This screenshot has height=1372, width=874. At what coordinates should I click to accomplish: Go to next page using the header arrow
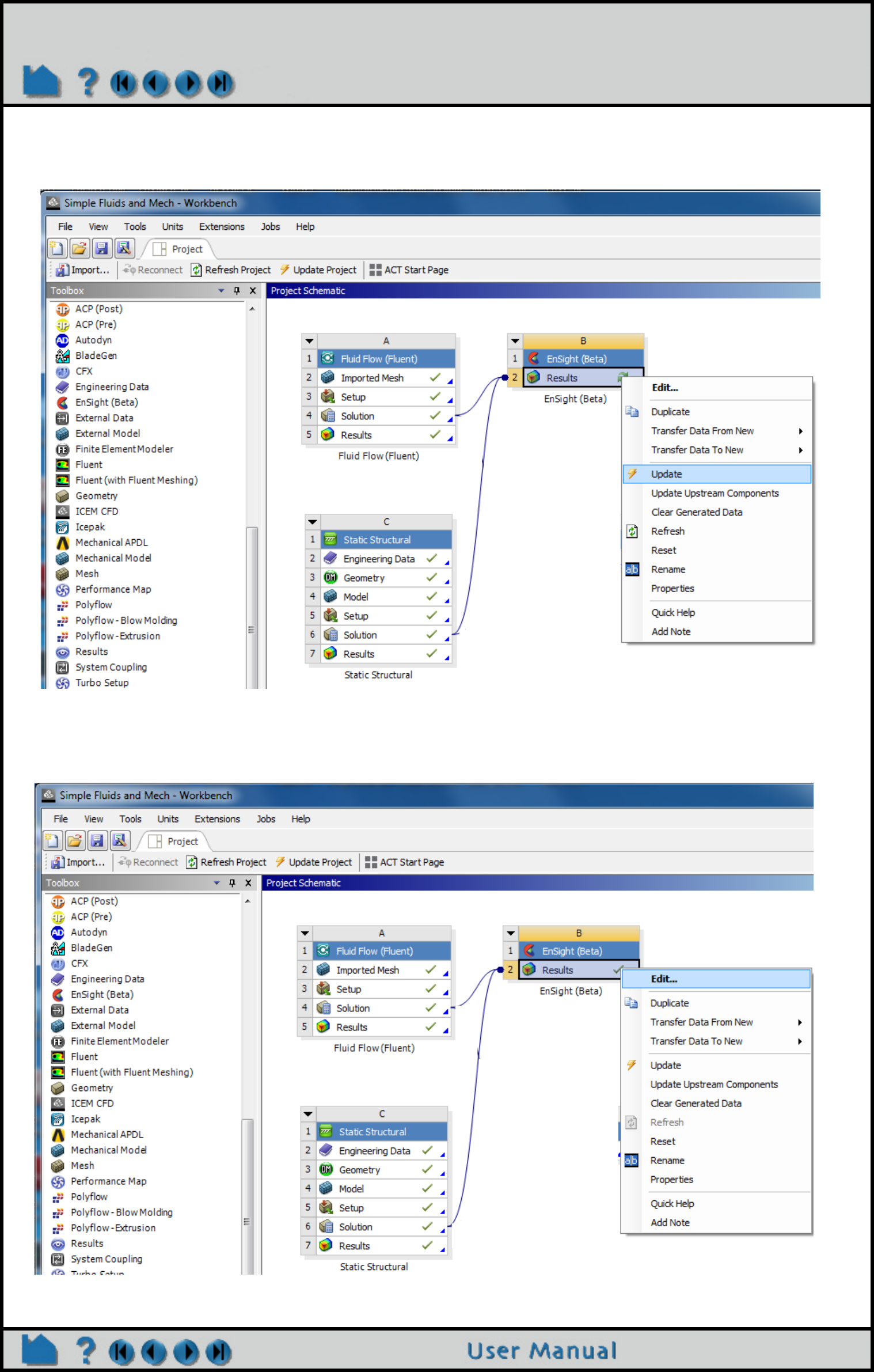188,83
